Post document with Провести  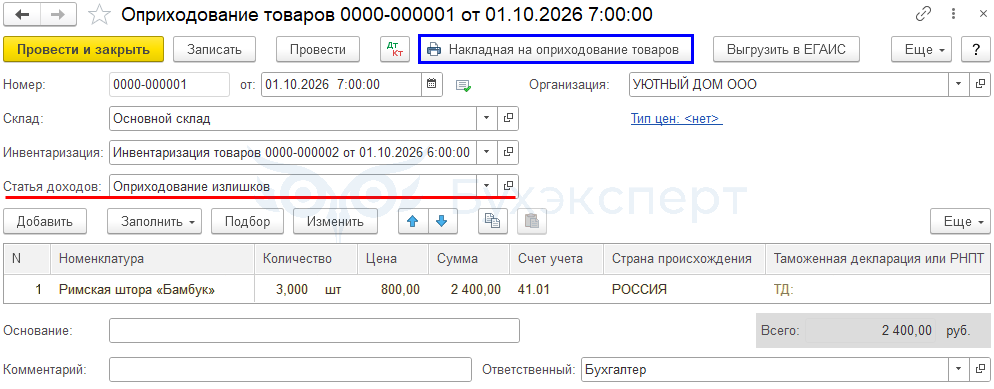tap(318, 49)
